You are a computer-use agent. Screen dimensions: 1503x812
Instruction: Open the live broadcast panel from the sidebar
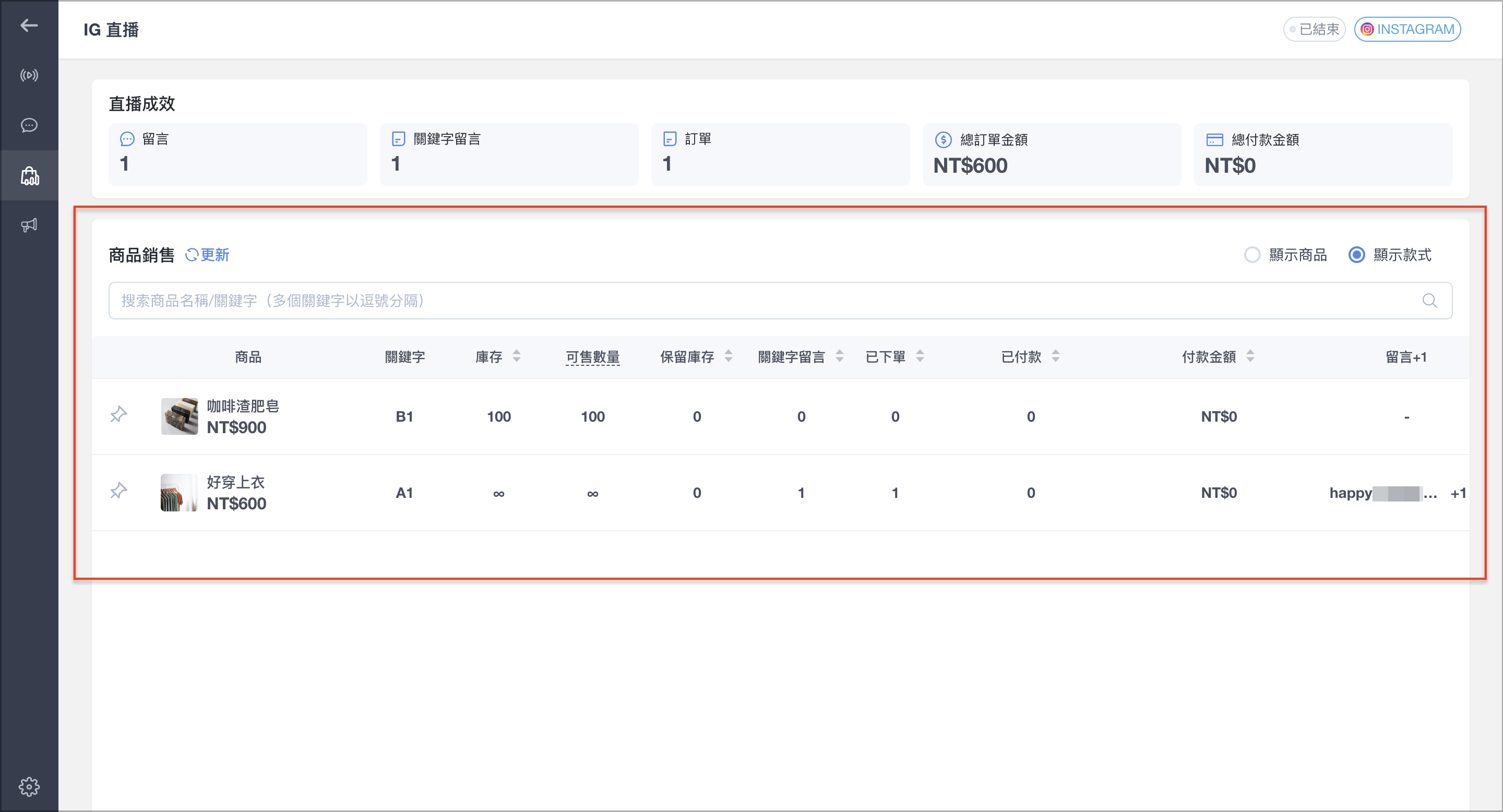pyautogui.click(x=29, y=75)
